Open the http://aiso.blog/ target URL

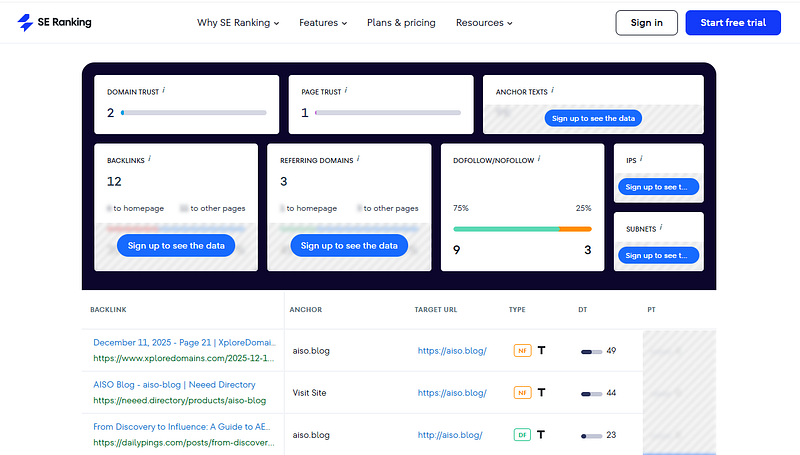450,435
